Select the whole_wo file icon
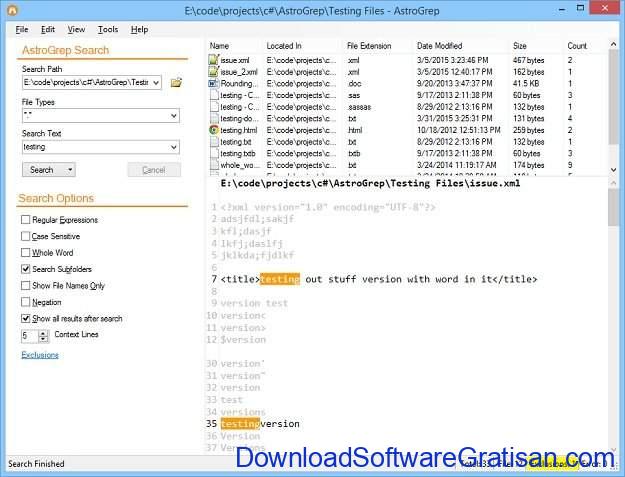The height and width of the screenshot is (477, 625). coord(214,165)
